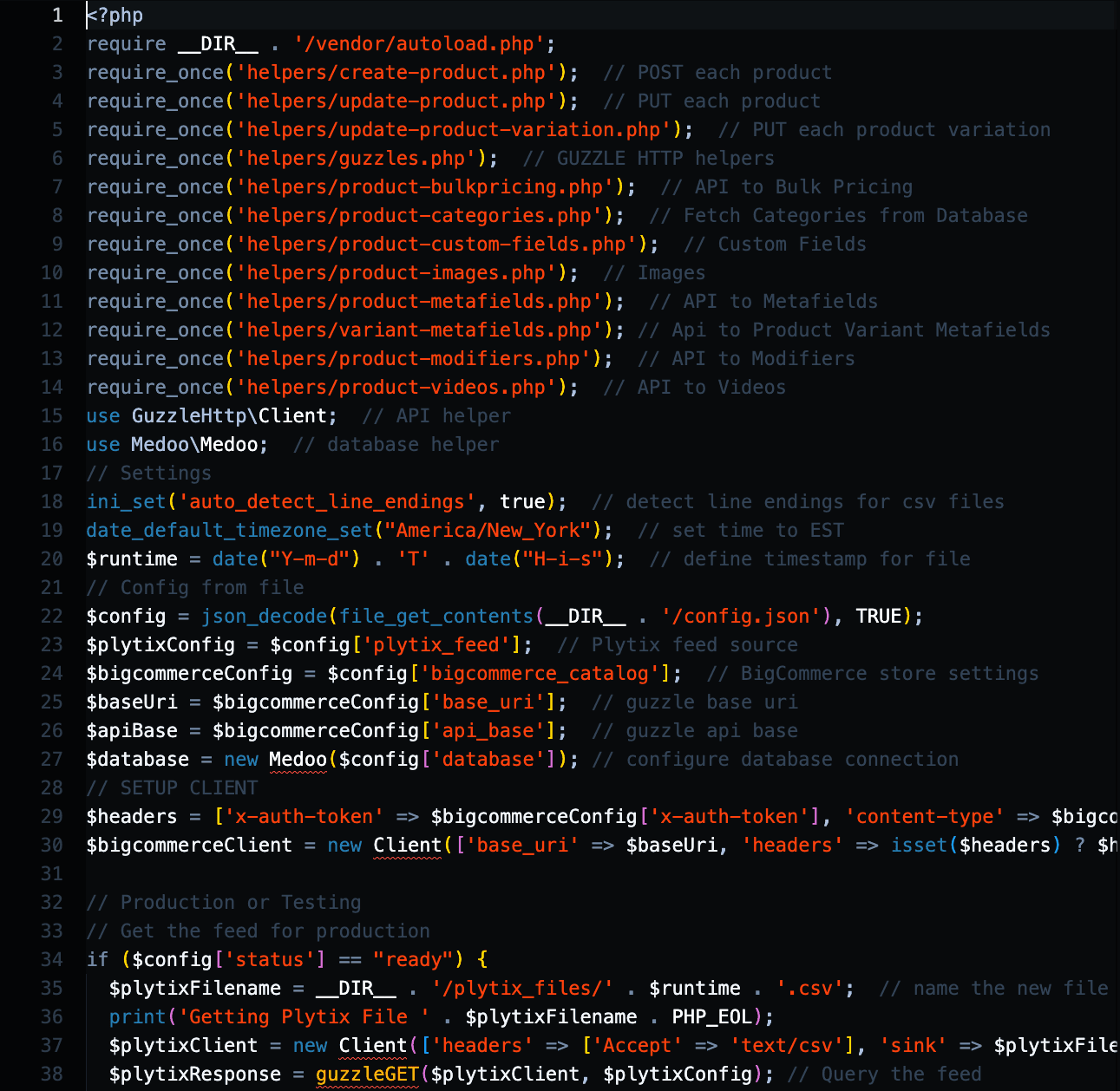Image resolution: width=1120 pixels, height=1091 pixels.
Task: Click the underlined Medoo class on line 27
Action: tap(298, 759)
